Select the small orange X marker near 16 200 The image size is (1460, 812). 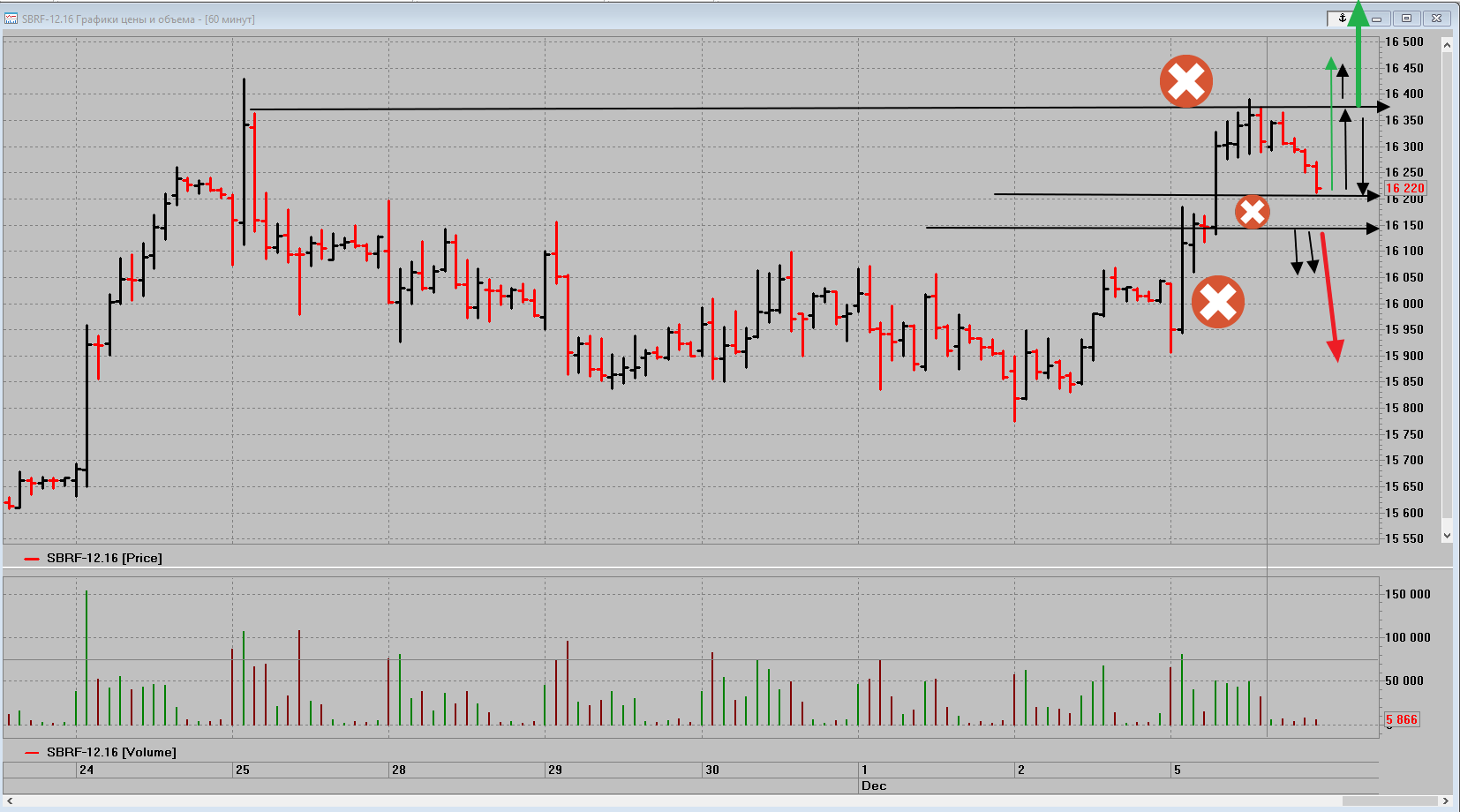[x=1252, y=212]
